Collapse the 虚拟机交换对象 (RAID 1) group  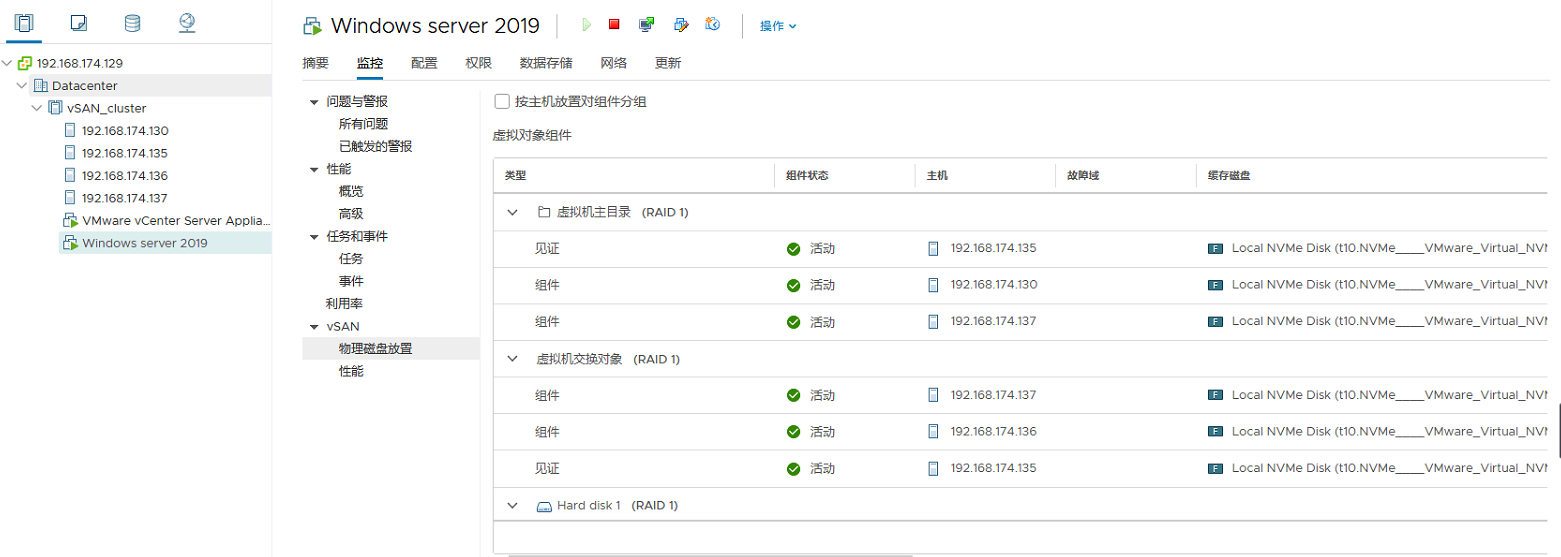point(513,359)
